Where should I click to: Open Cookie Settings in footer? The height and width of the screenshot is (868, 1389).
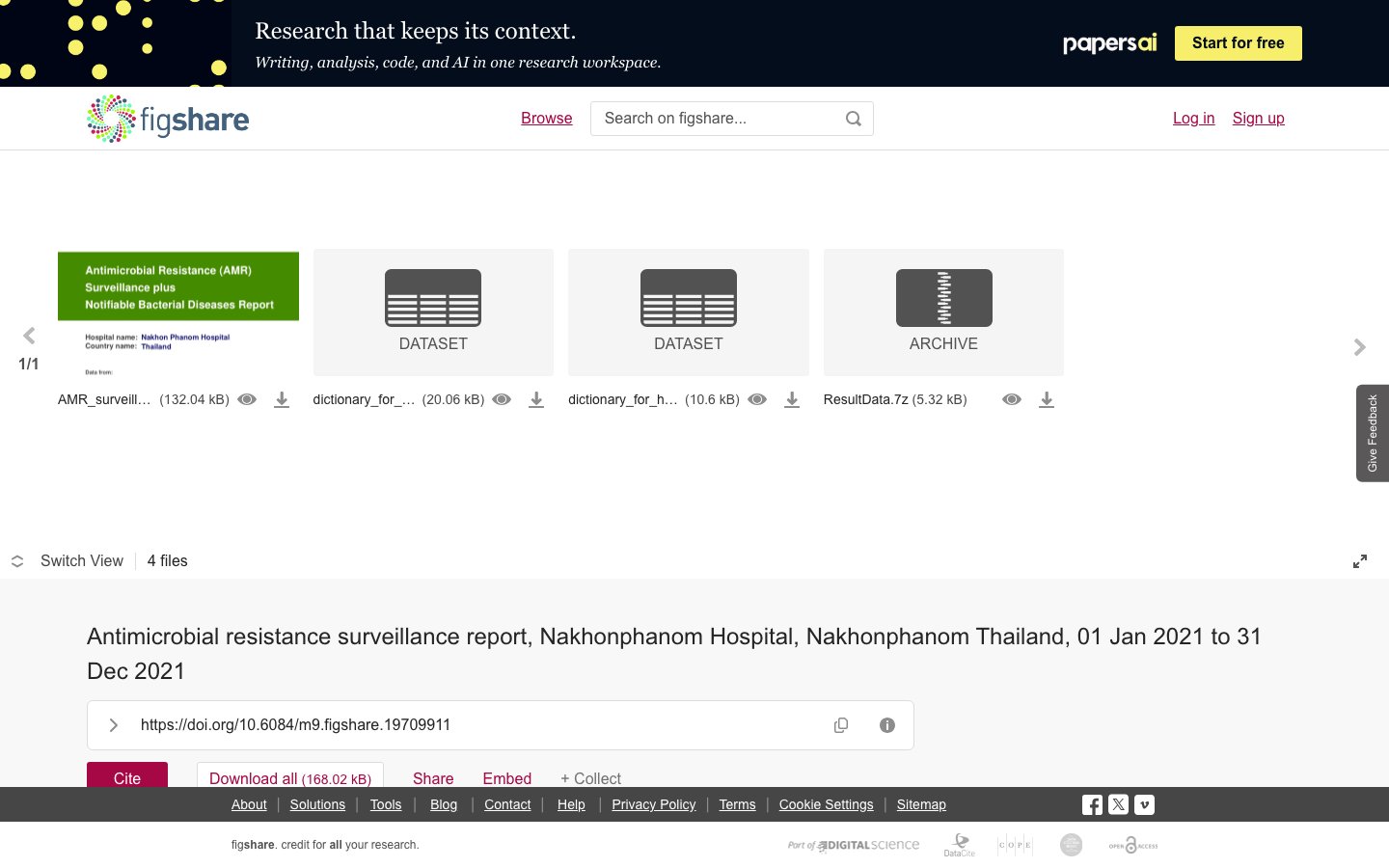(827, 804)
